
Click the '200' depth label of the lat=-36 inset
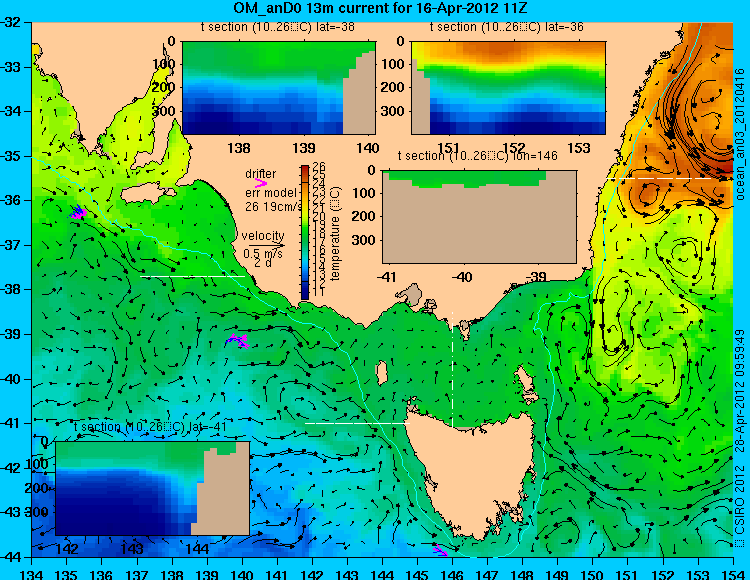pos(392,88)
